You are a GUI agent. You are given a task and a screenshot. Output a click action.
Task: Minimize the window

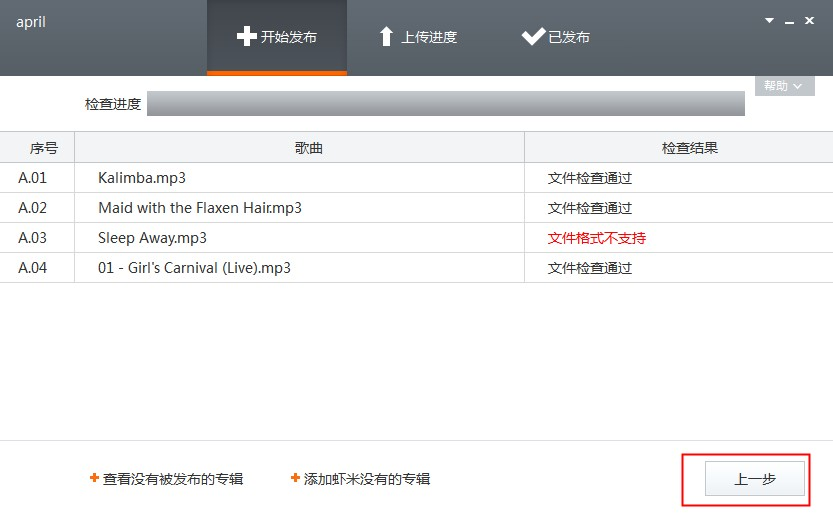pos(789,22)
